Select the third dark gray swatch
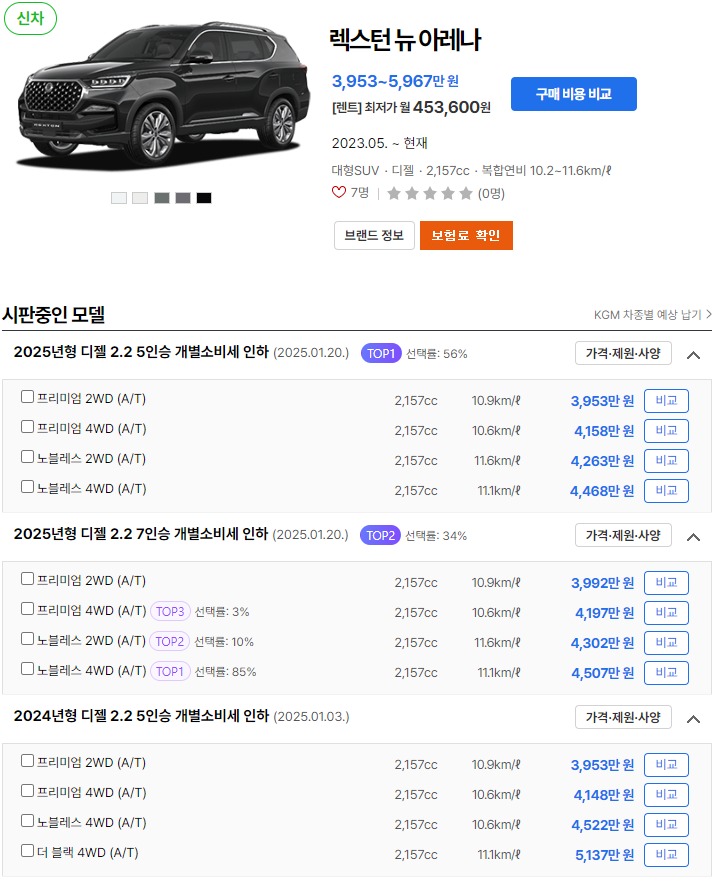 pos(162,198)
